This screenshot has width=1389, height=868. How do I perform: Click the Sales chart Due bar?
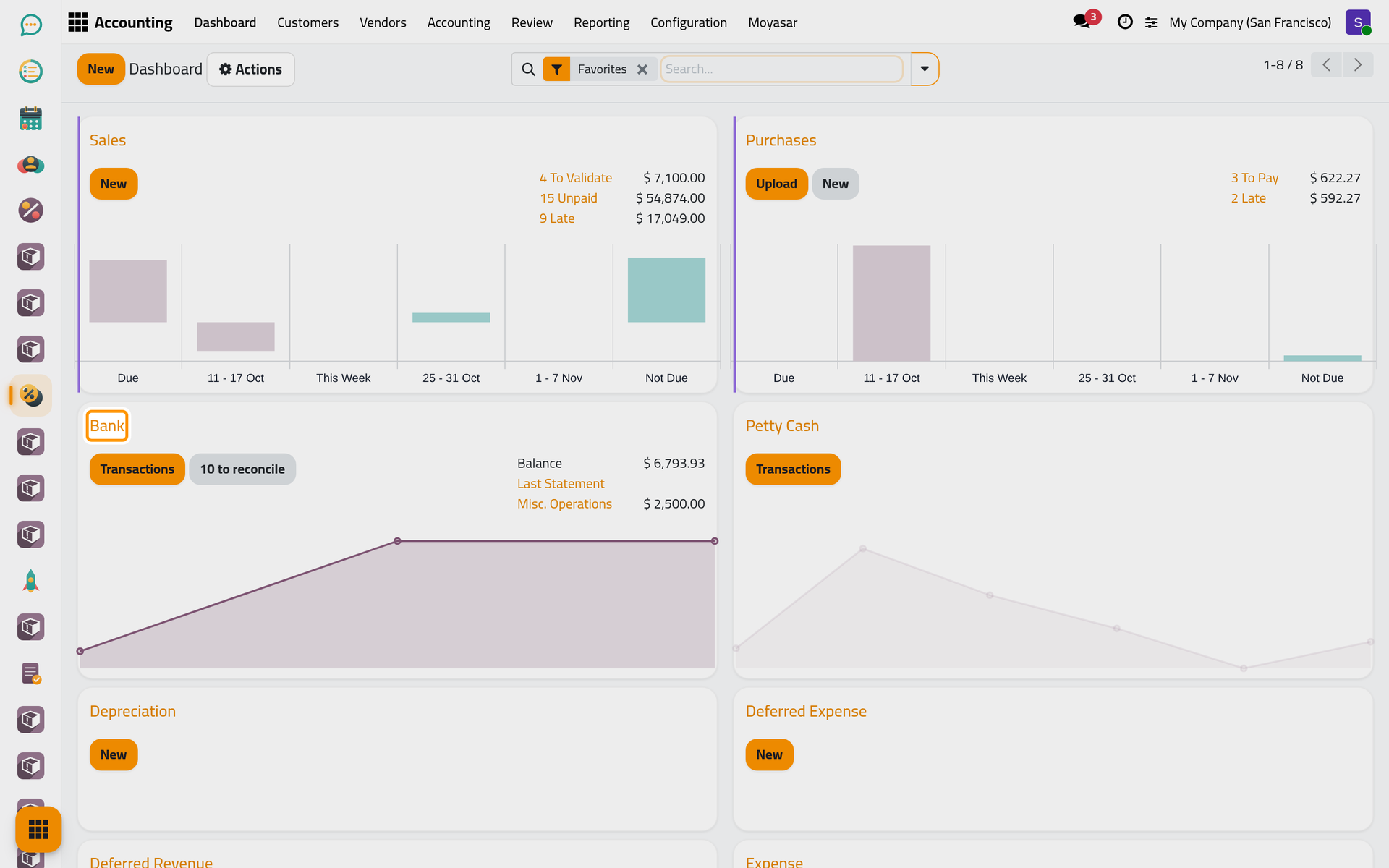pos(128,291)
